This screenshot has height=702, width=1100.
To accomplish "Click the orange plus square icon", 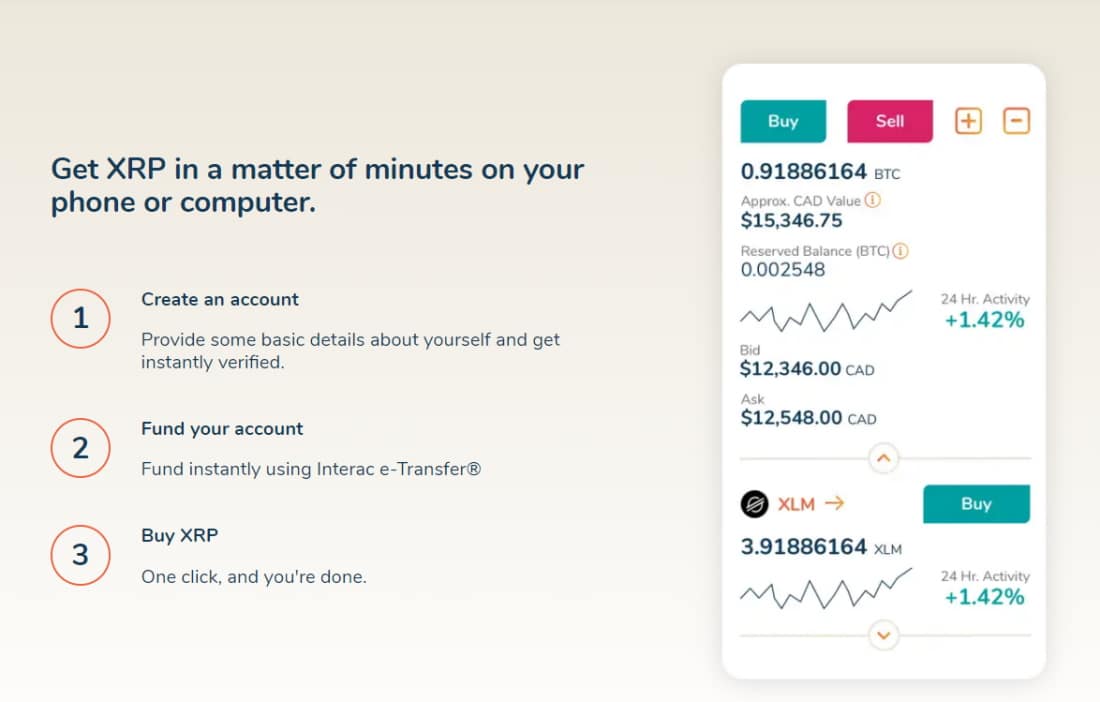I will point(968,121).
